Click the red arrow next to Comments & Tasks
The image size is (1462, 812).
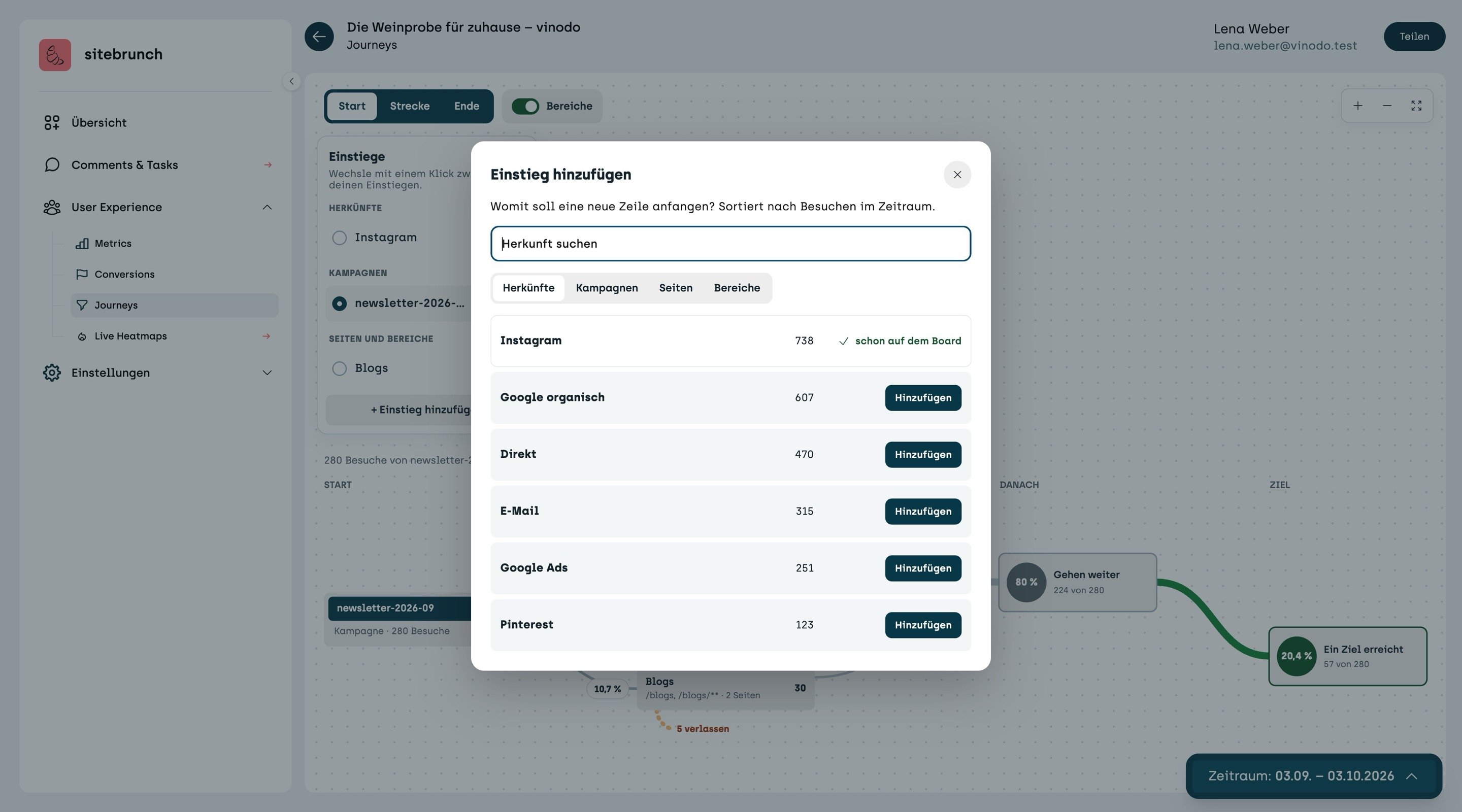pyautogui.click(x=268, y=165)
